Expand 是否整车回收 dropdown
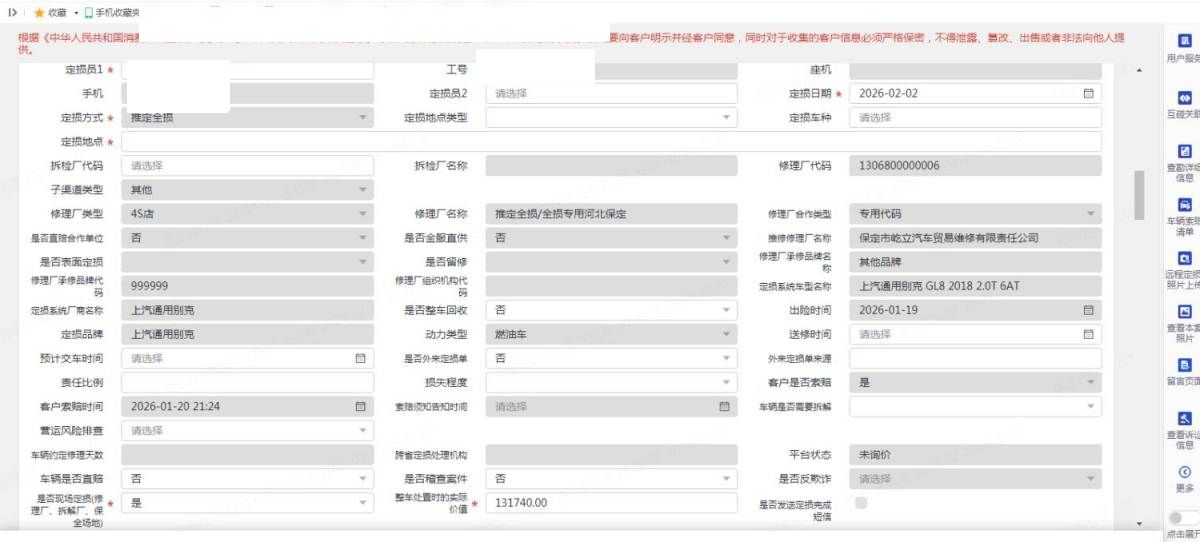Viewport: 1200px width, 542px height. 611,310
